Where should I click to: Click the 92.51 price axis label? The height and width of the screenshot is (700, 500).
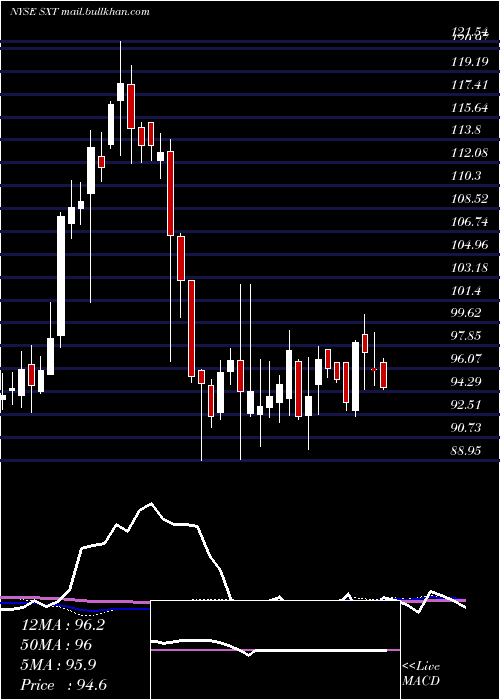pyautogui.click(x=466, y=405)
